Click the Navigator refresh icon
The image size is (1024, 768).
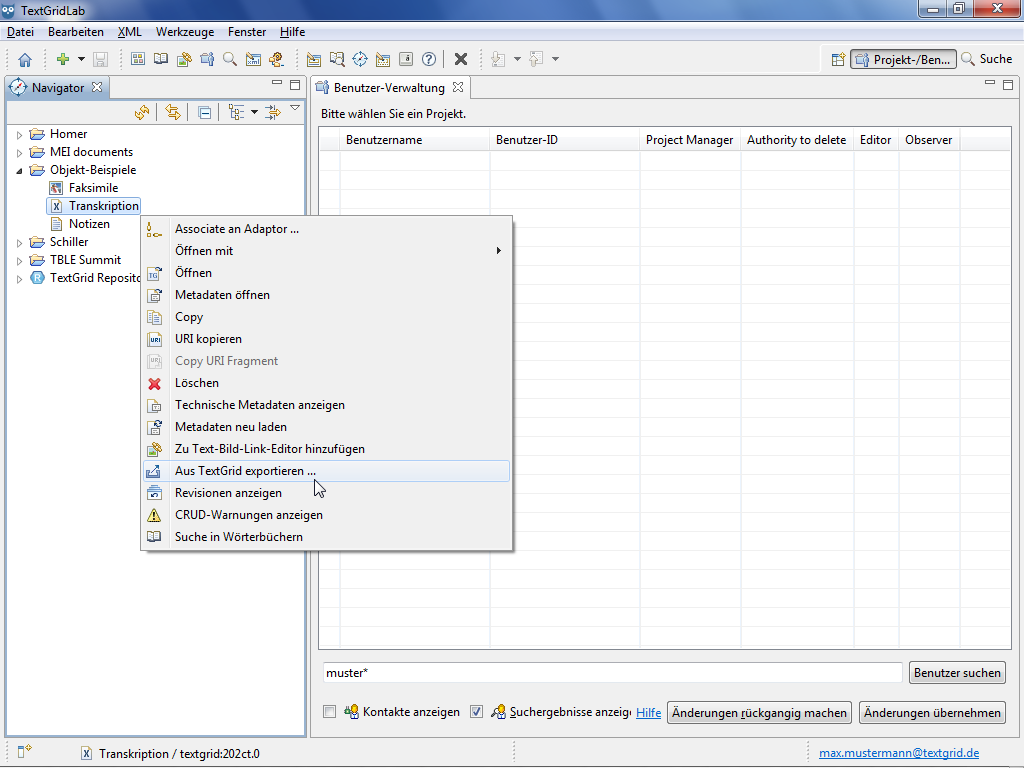tap(142, 113)
